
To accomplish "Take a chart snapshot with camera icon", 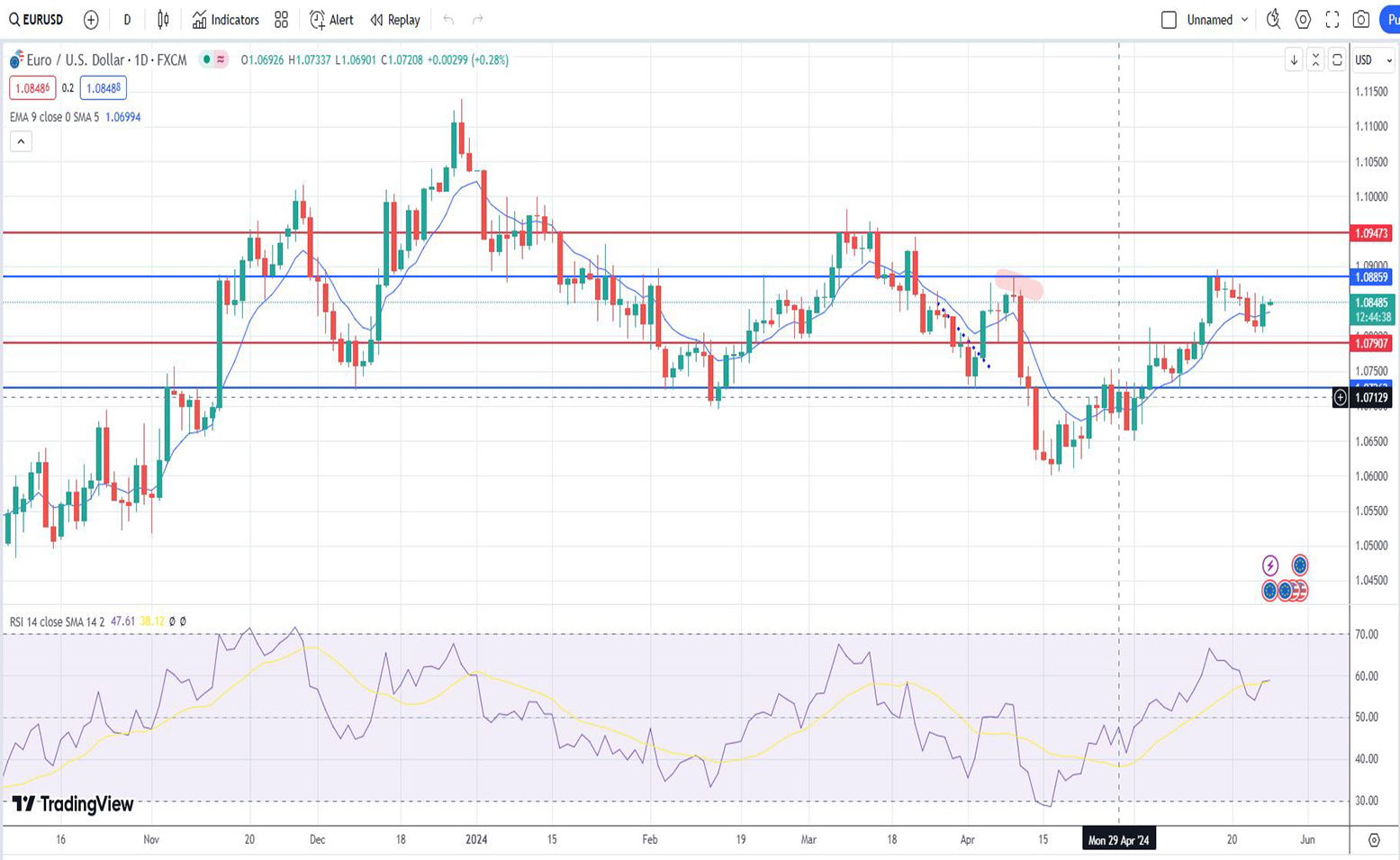I will tap(1361, 20).
